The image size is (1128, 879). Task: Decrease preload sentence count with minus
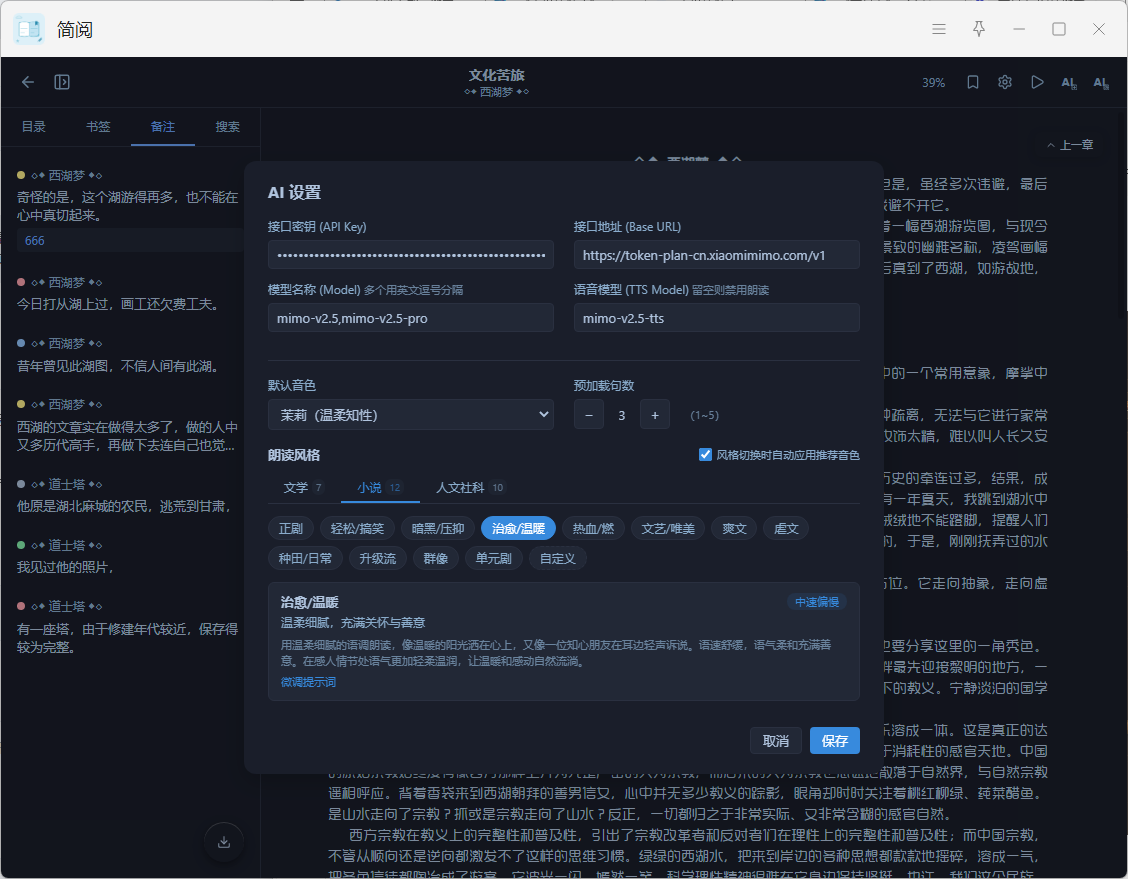589,415
